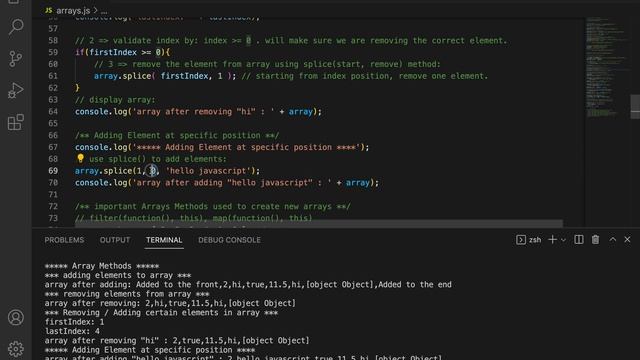The width and height of the screenshot is (640, 360).
Task: Open the Run and Debug view
Action: click(x=16, y=91)
